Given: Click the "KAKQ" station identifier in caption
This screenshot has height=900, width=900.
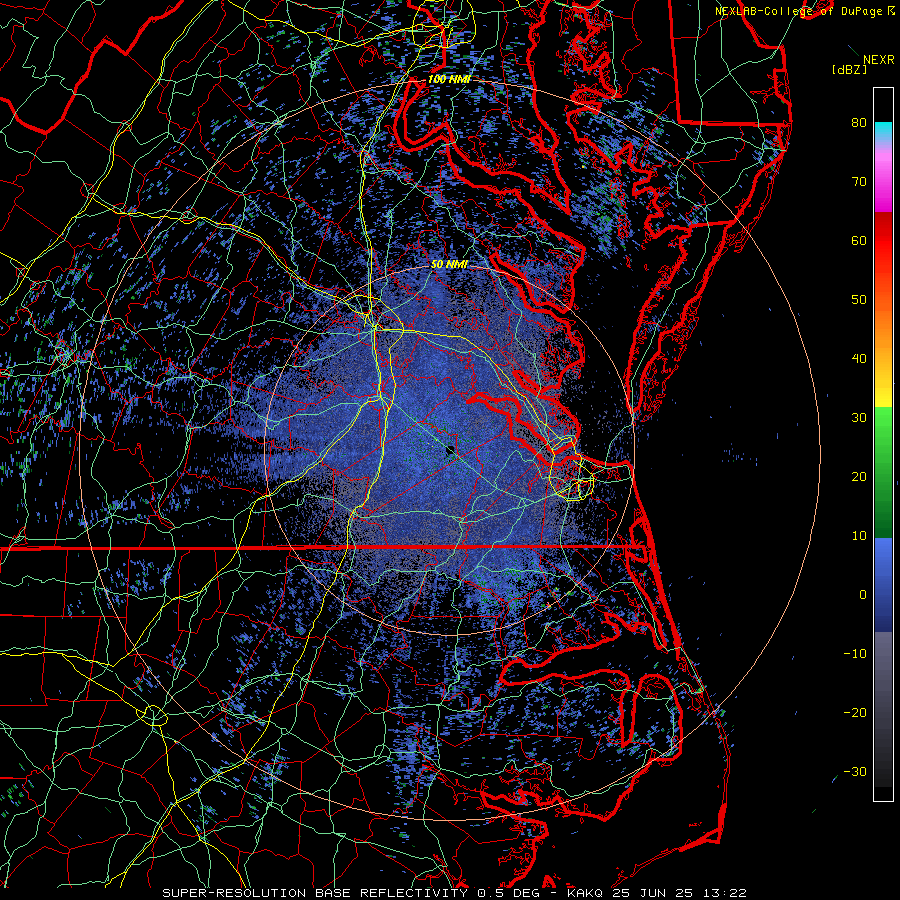Looking at the screenshot, I should pos(586,893).
